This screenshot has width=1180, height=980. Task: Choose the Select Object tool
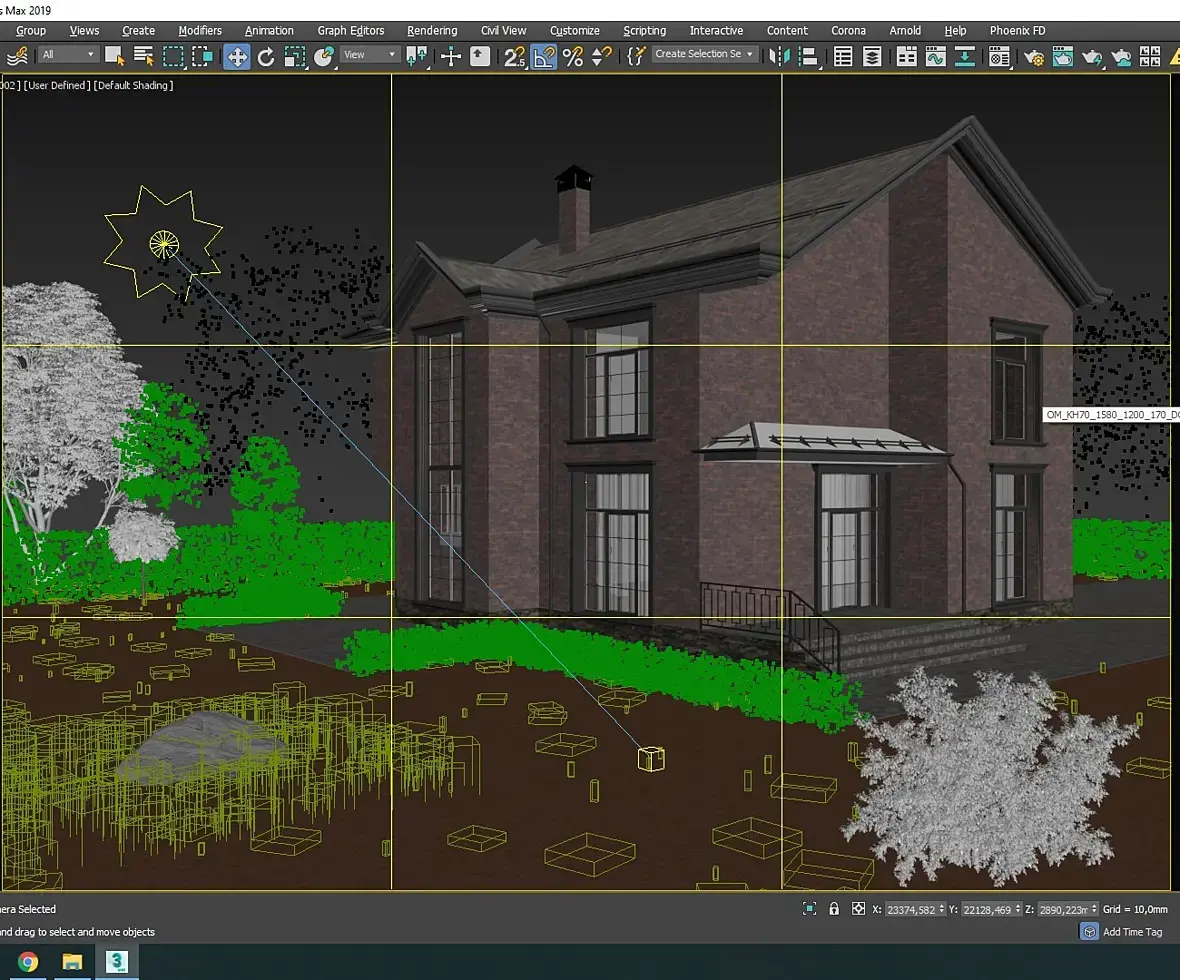[x=114, y=56]
